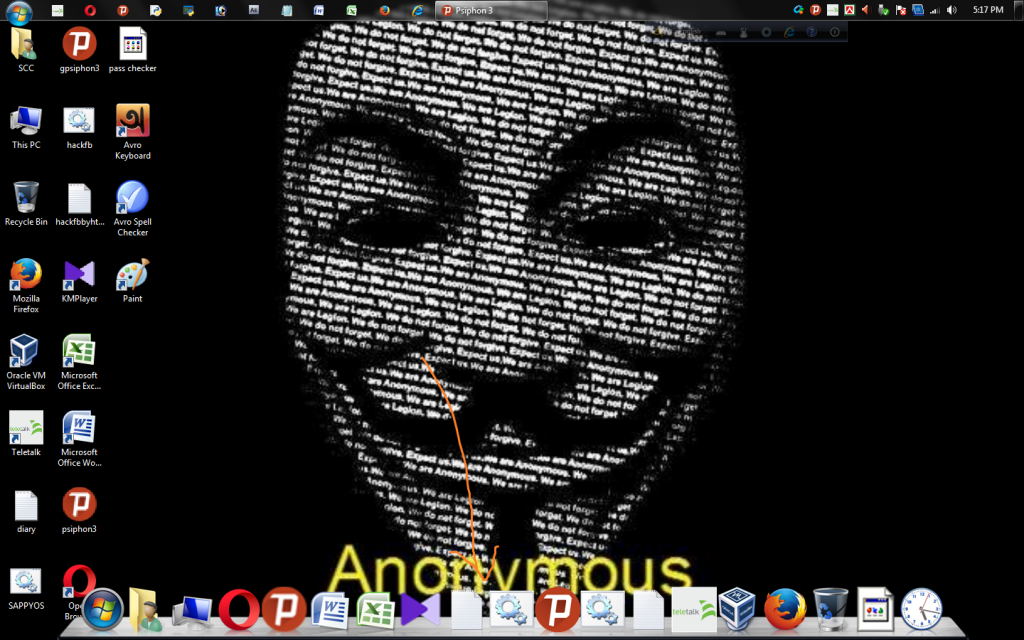1024x640 pixels.
Task: Click the Safely Remove Hardware tray icon
Action: click(884, 10)
